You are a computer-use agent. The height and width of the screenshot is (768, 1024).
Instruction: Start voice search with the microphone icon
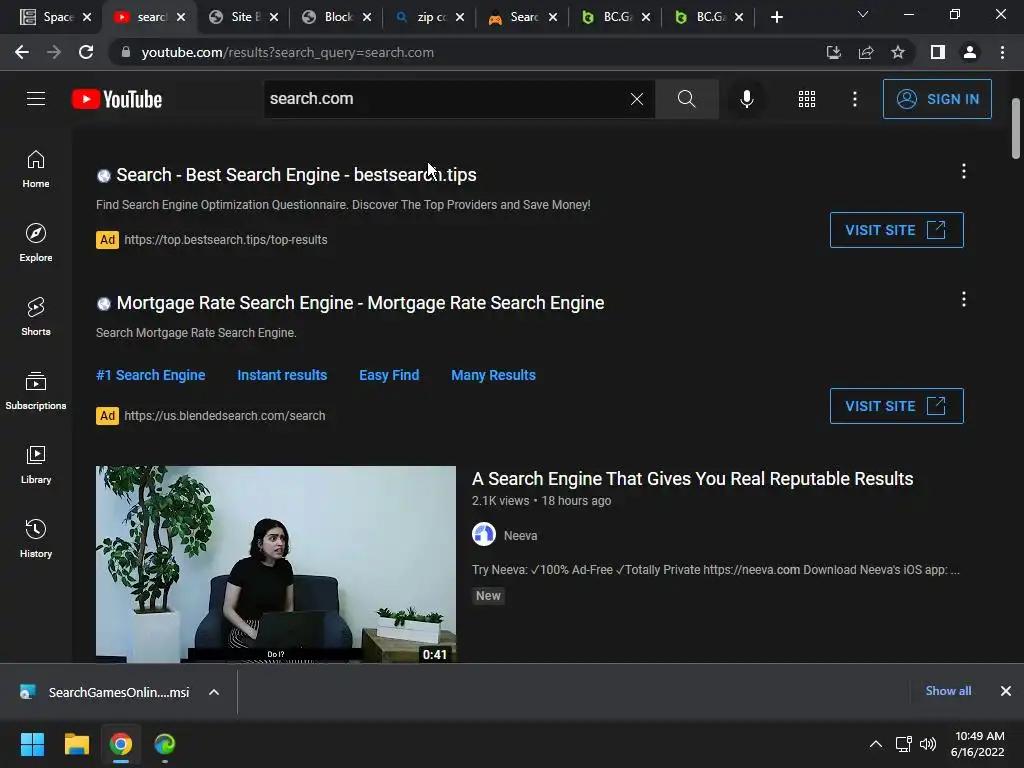[746, 99]
